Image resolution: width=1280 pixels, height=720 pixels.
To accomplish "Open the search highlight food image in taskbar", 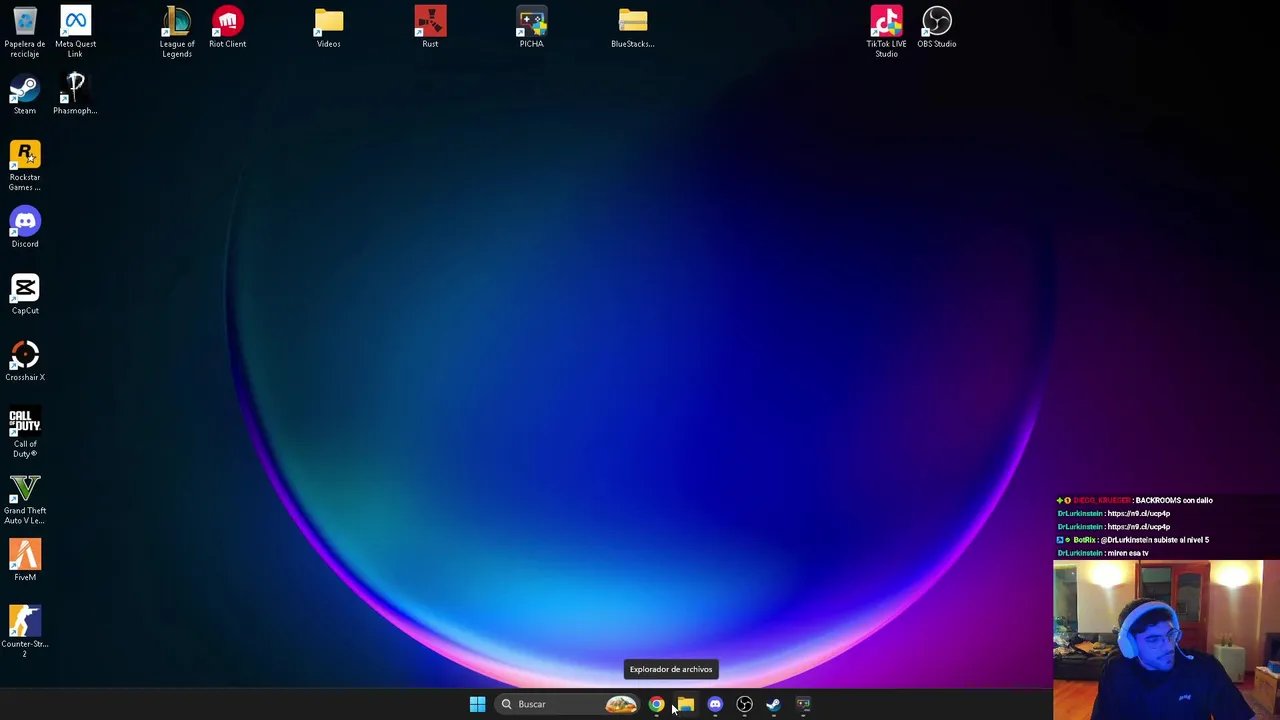I will pyautogui.click(x=621, y=704).
